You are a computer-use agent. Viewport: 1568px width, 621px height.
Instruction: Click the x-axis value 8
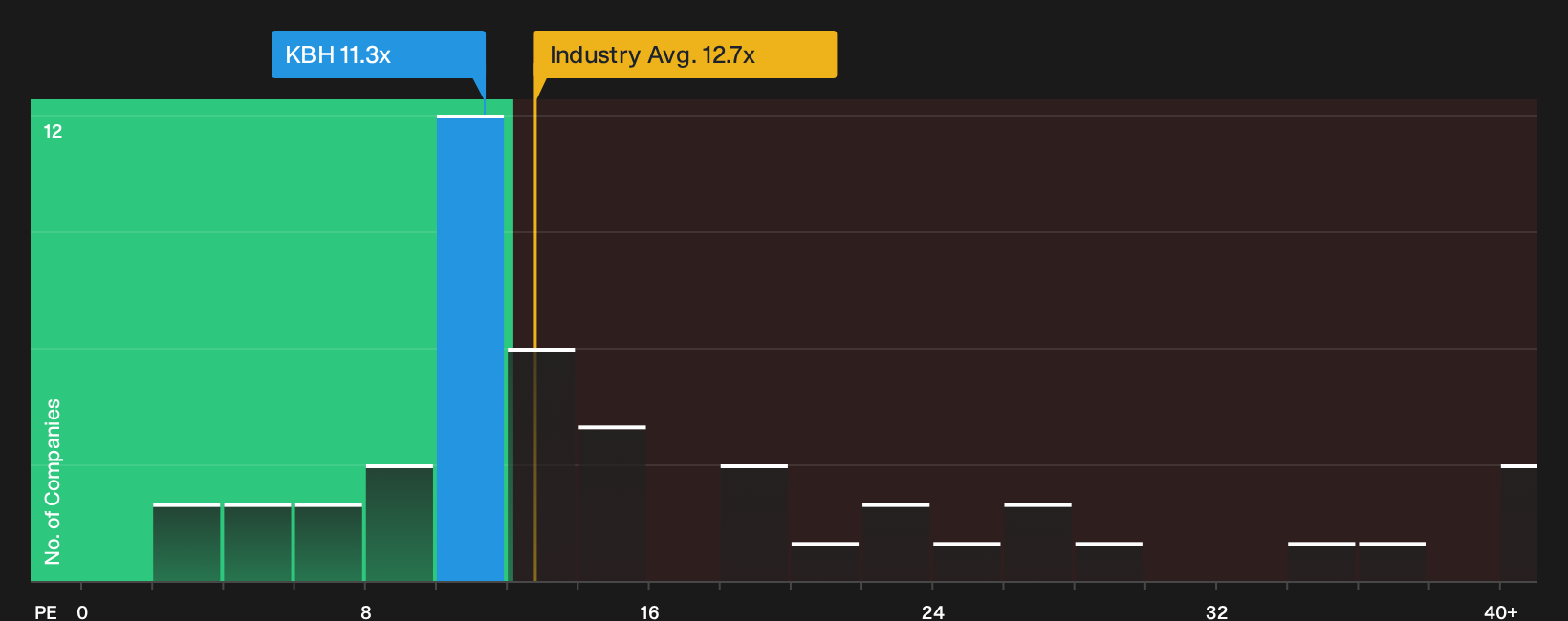click(365, 611)
